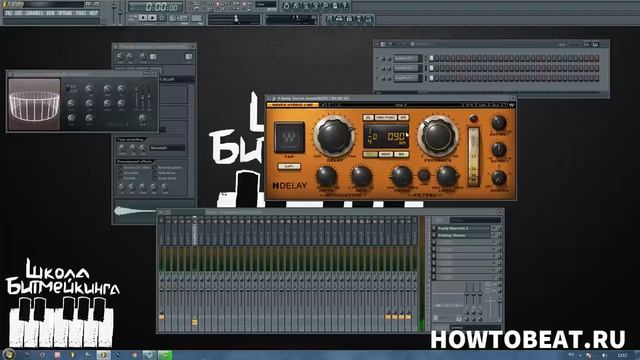This screenshot has width=640, height=360.
Task: Open third channel's name button in step sequencer
Action: pos(407,78)
